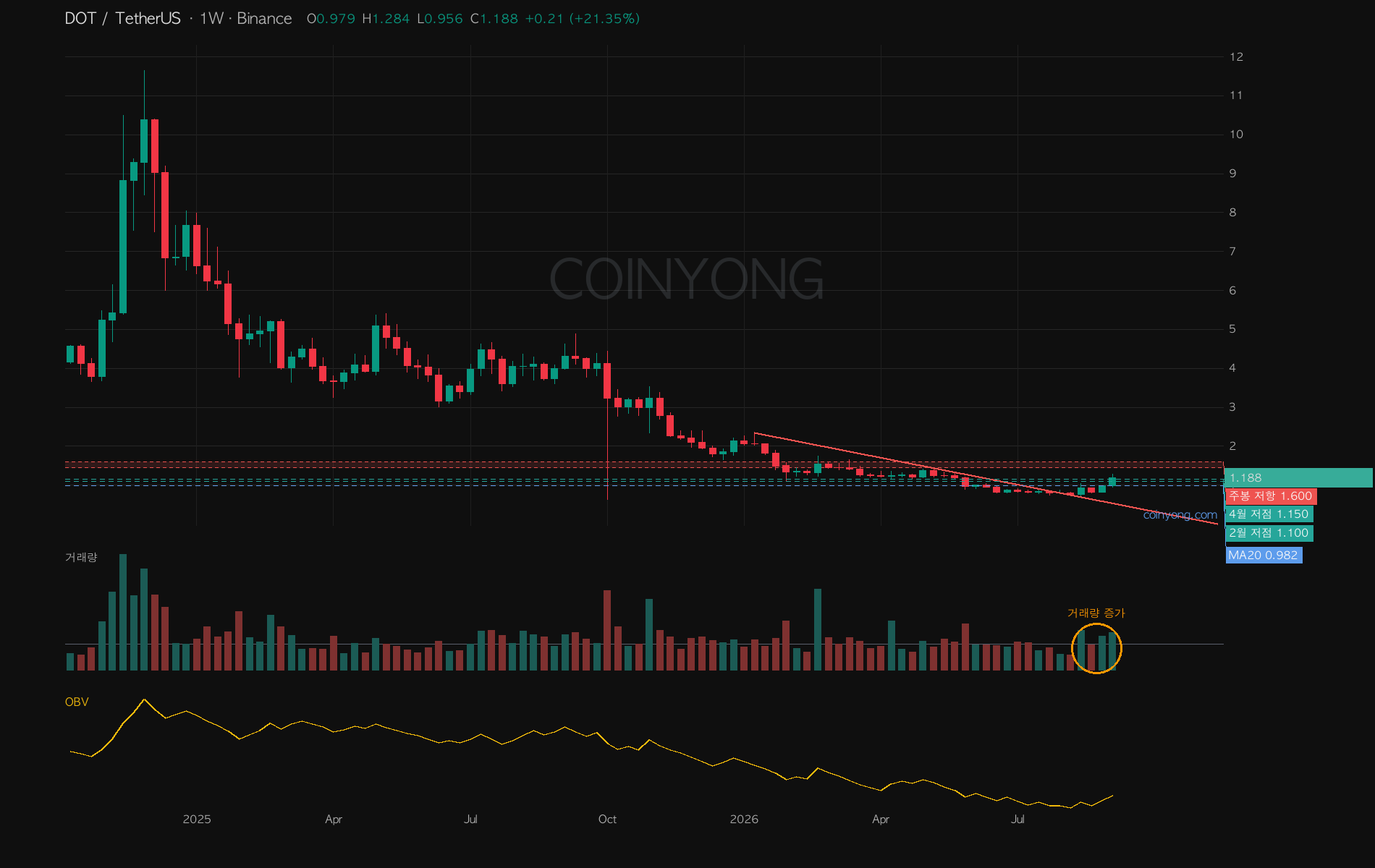
Task: Click the 1W timeframe indicator
Action: pos(211,18)
